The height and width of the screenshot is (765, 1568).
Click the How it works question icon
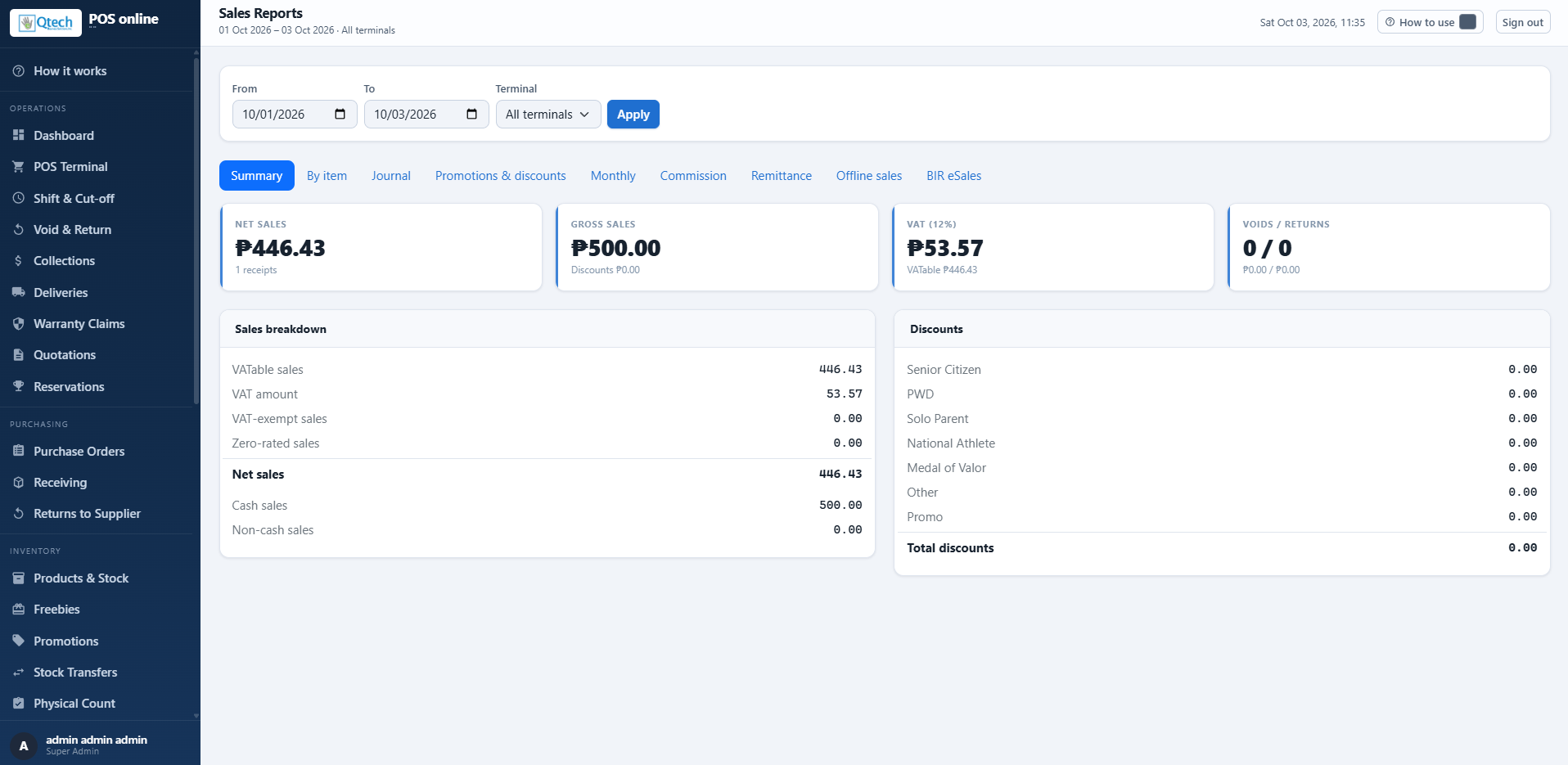point(18,71)
